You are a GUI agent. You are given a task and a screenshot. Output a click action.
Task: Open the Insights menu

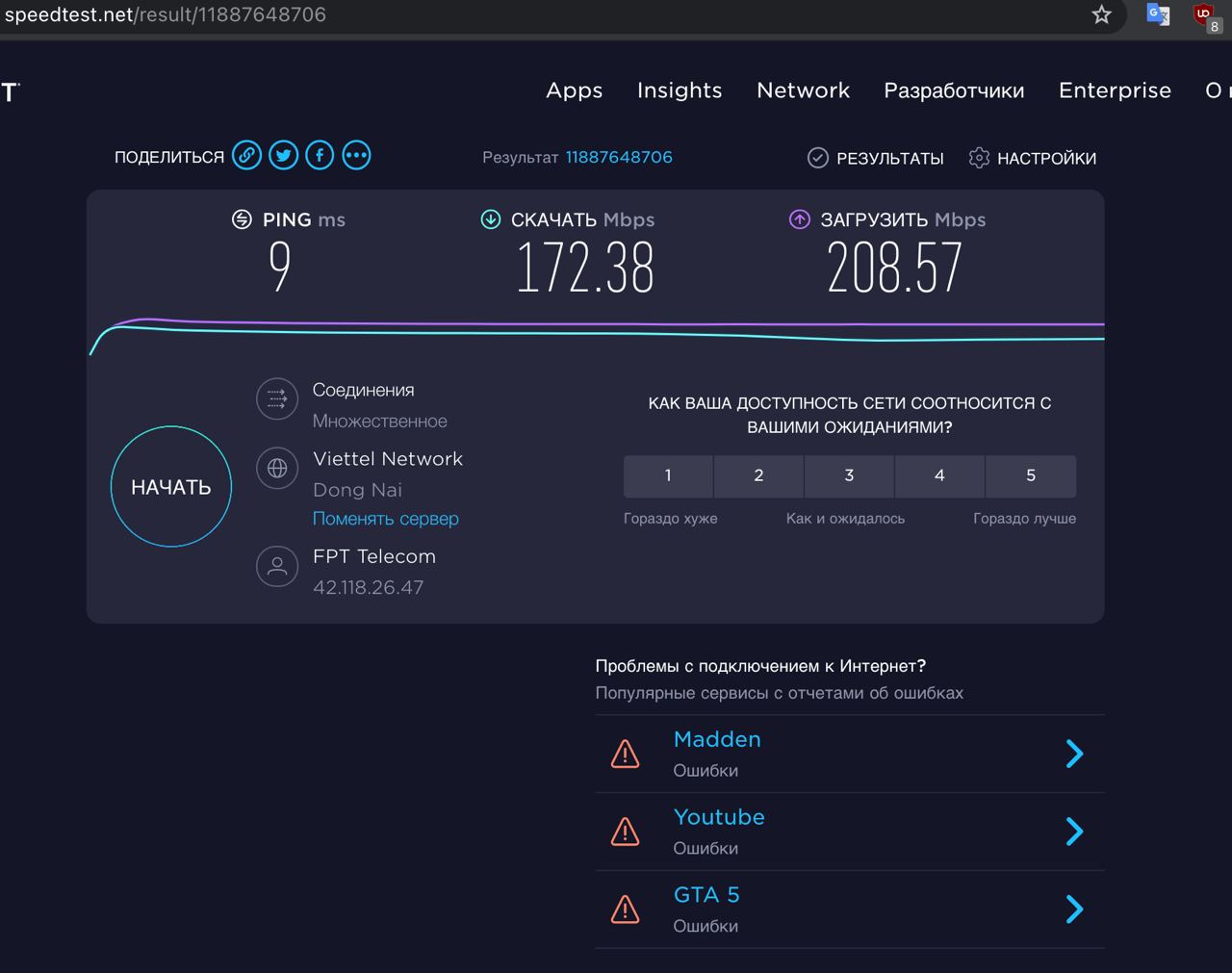click(680, 90)
